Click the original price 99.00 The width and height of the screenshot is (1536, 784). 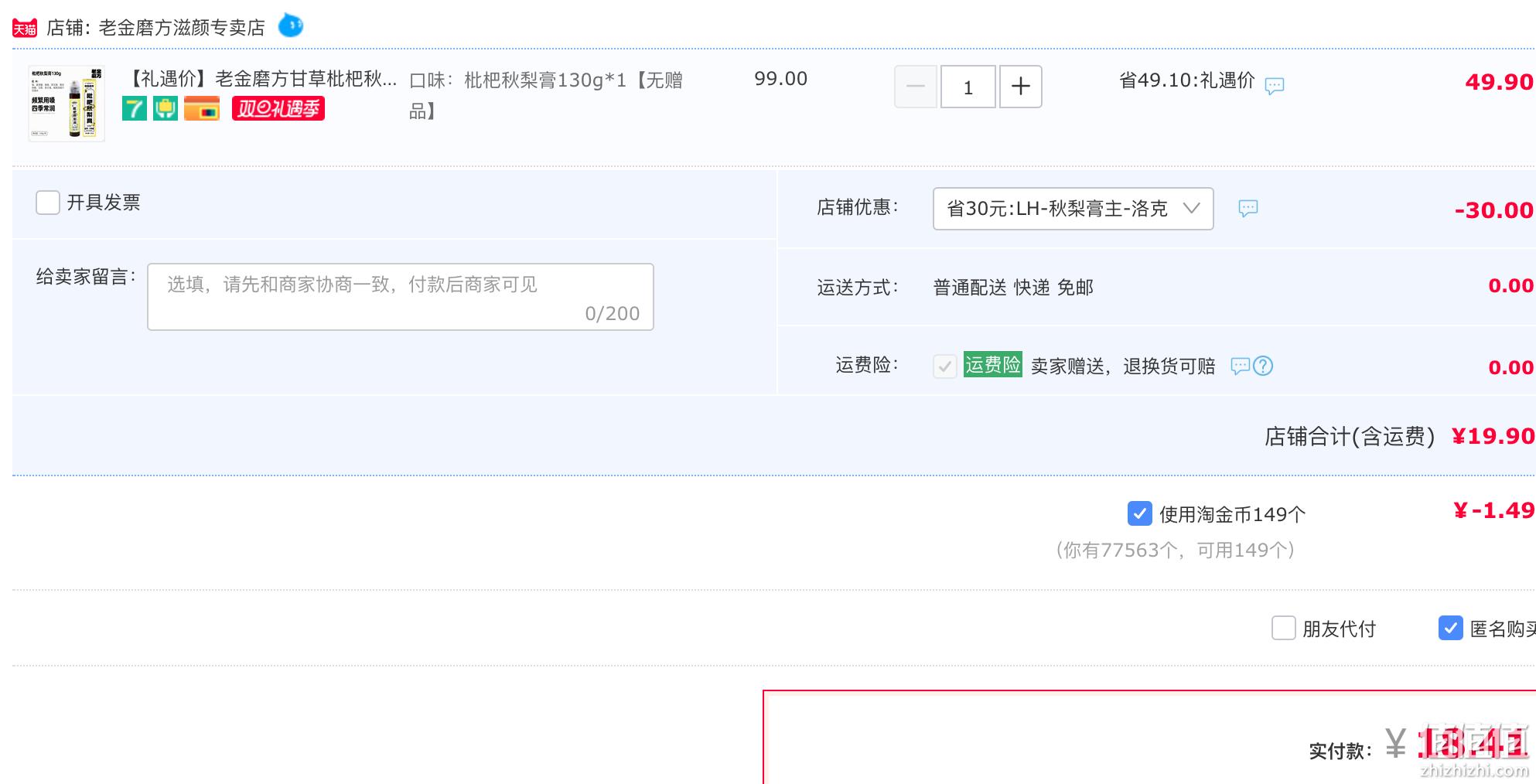[781, 79]
